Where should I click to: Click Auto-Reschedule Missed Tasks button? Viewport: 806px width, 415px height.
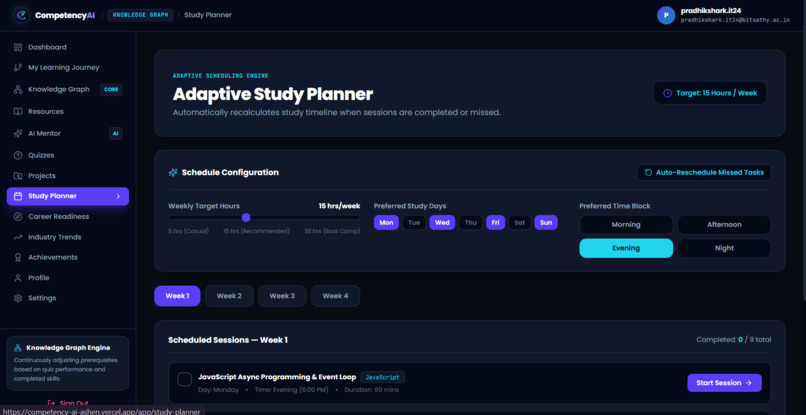point(704,173)
